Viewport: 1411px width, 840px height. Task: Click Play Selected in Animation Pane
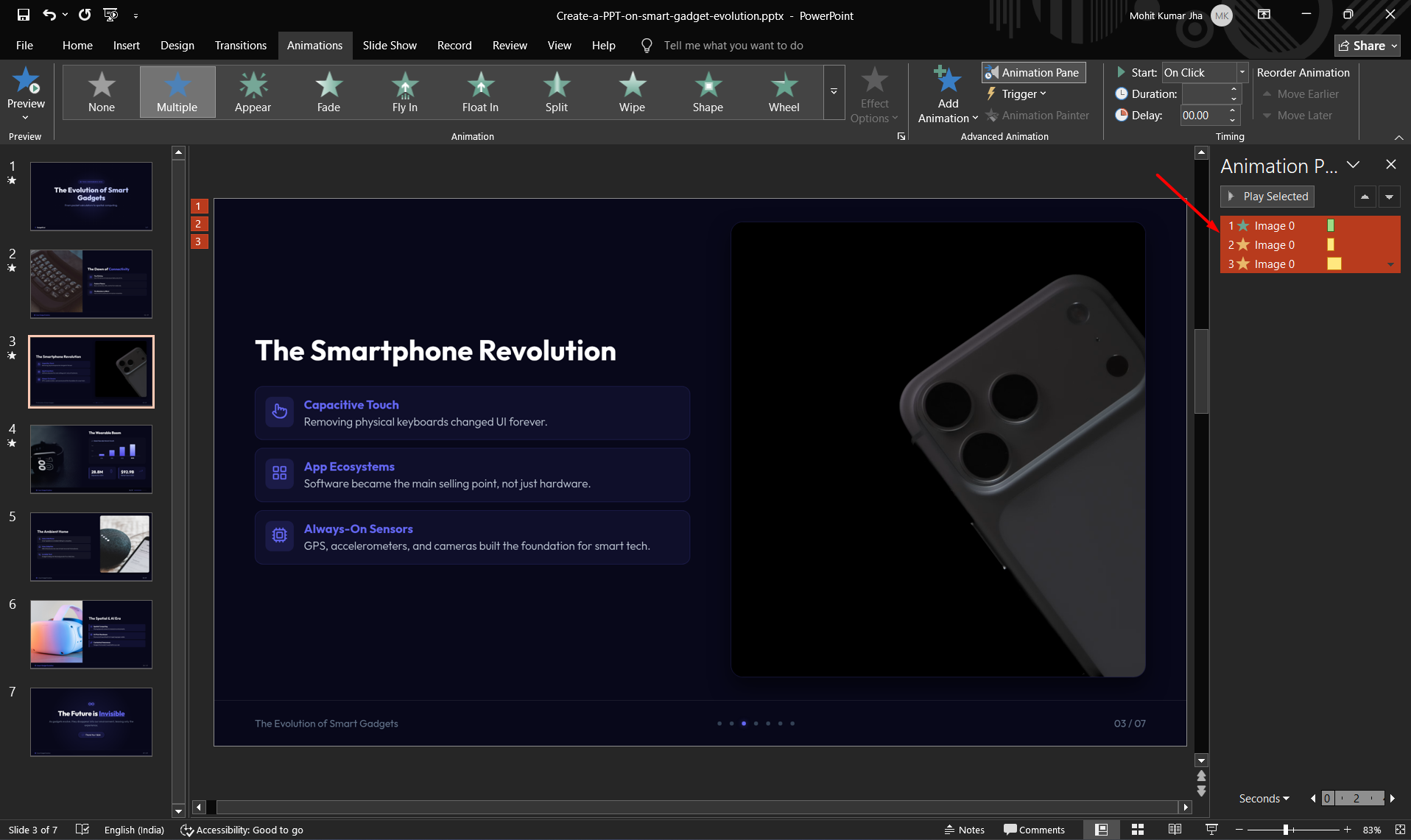click(x=1267, y=197)
